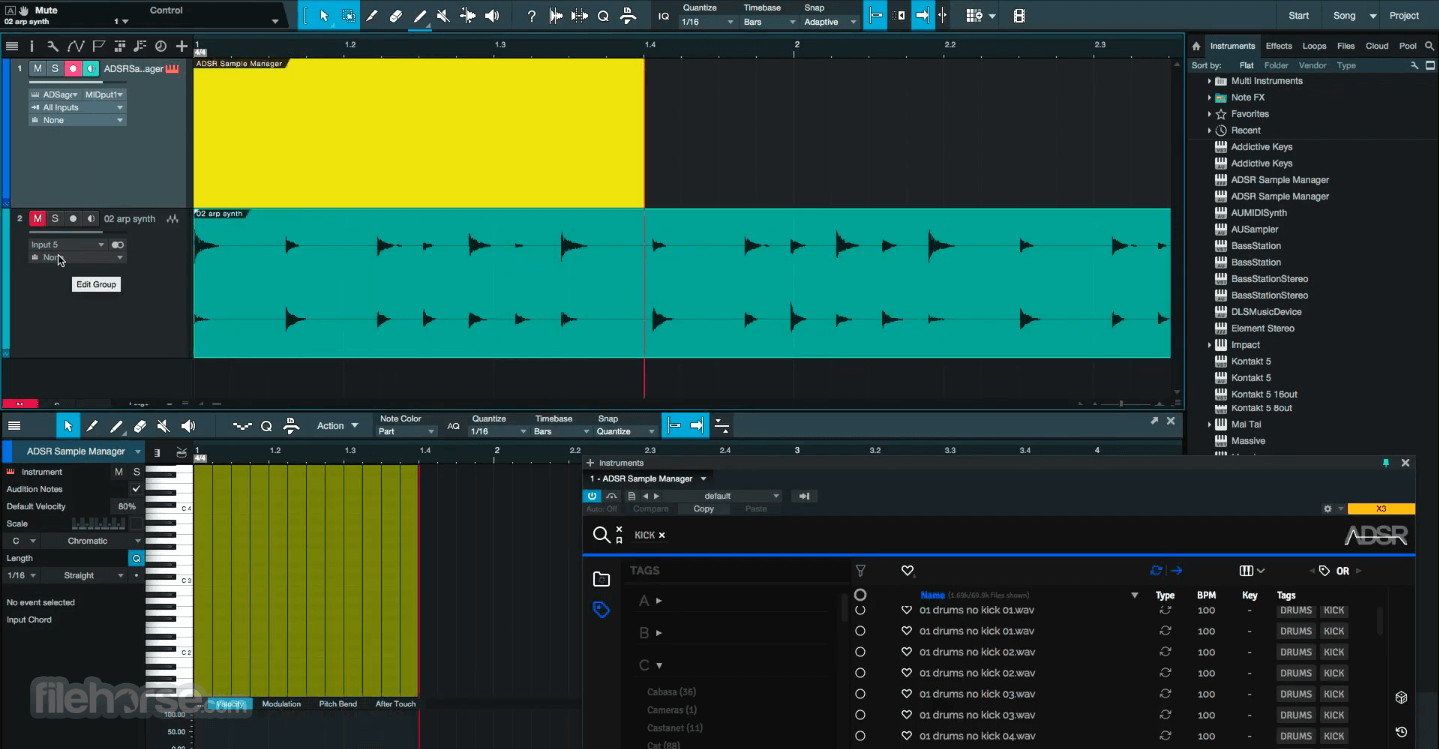This screenshot has width=1439, height=749.
Task: Unmute track 2 arp synth
Action: pos(37,219)
